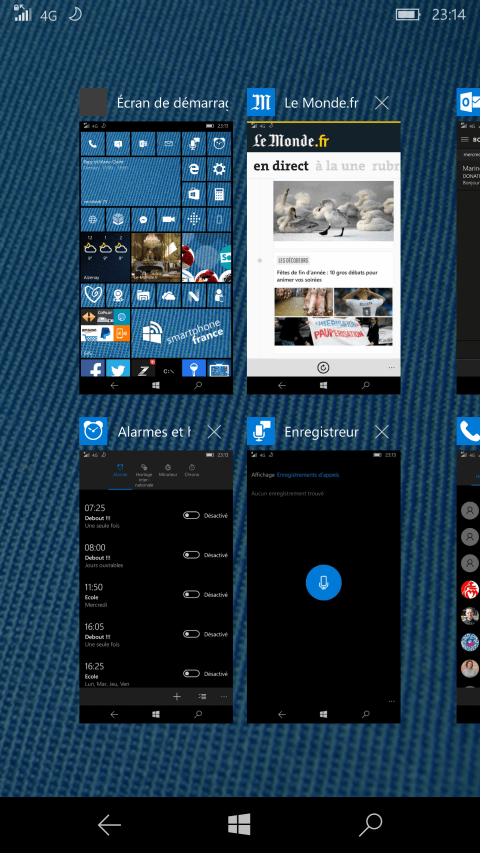The width and height of the screenshot is (480, 853).
Task: Tap the Alarmes et horloge clock icon
Action: [93, 431]
